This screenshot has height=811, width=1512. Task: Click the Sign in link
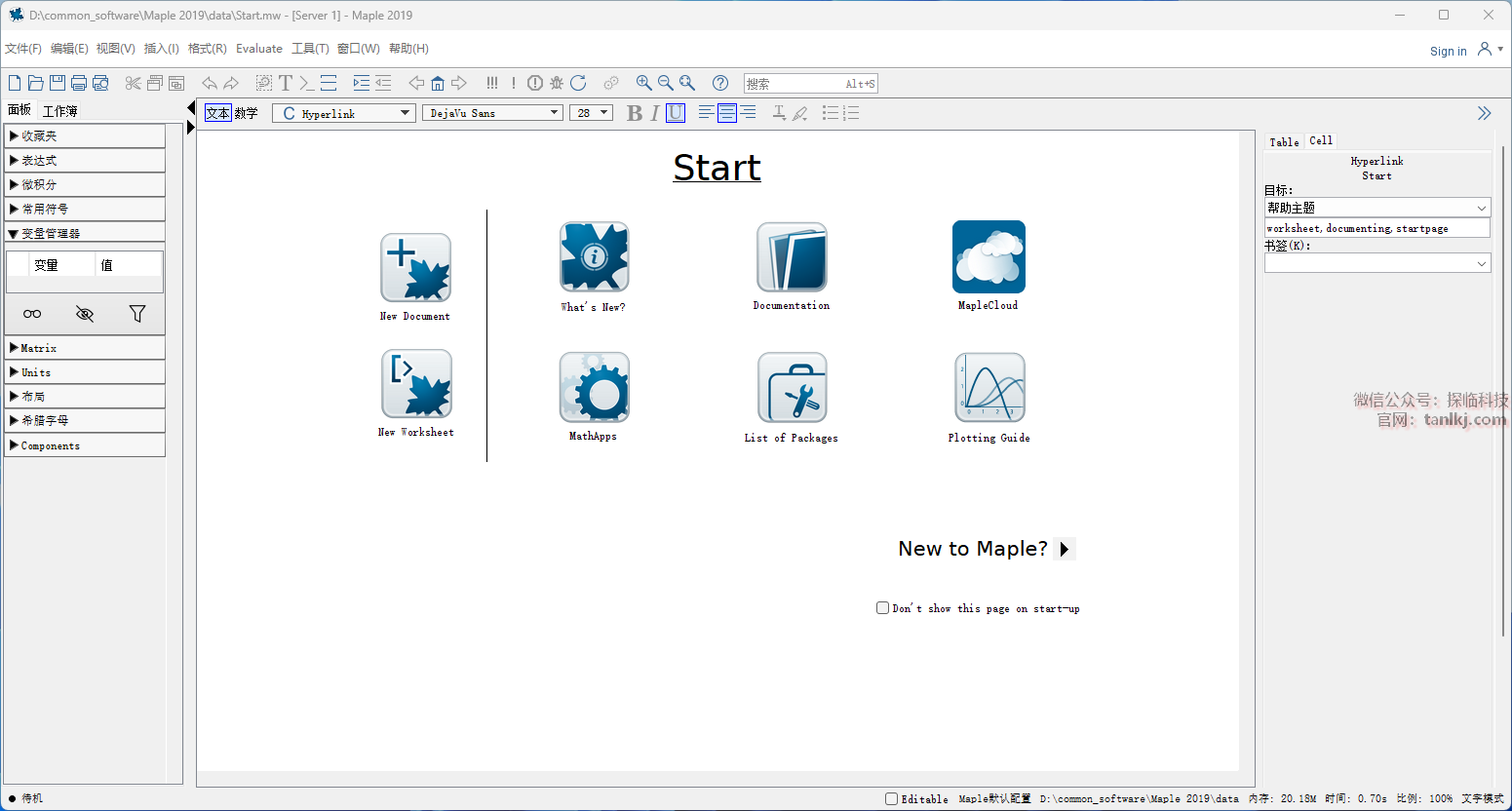tap(1448, 52)
